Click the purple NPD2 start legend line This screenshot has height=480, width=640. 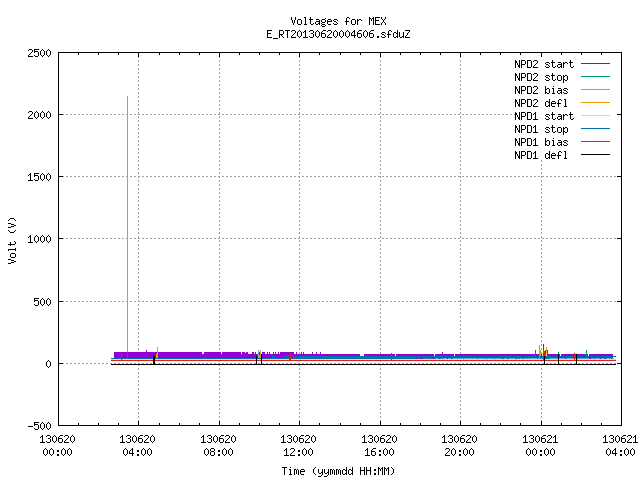[595, 64]
